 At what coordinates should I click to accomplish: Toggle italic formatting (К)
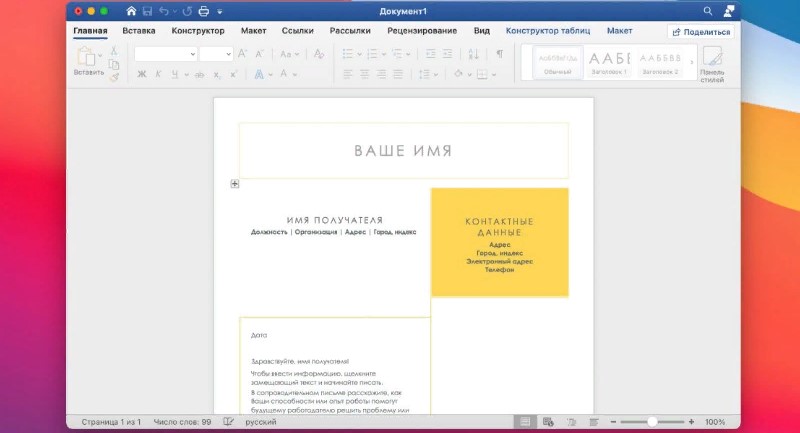158,74
